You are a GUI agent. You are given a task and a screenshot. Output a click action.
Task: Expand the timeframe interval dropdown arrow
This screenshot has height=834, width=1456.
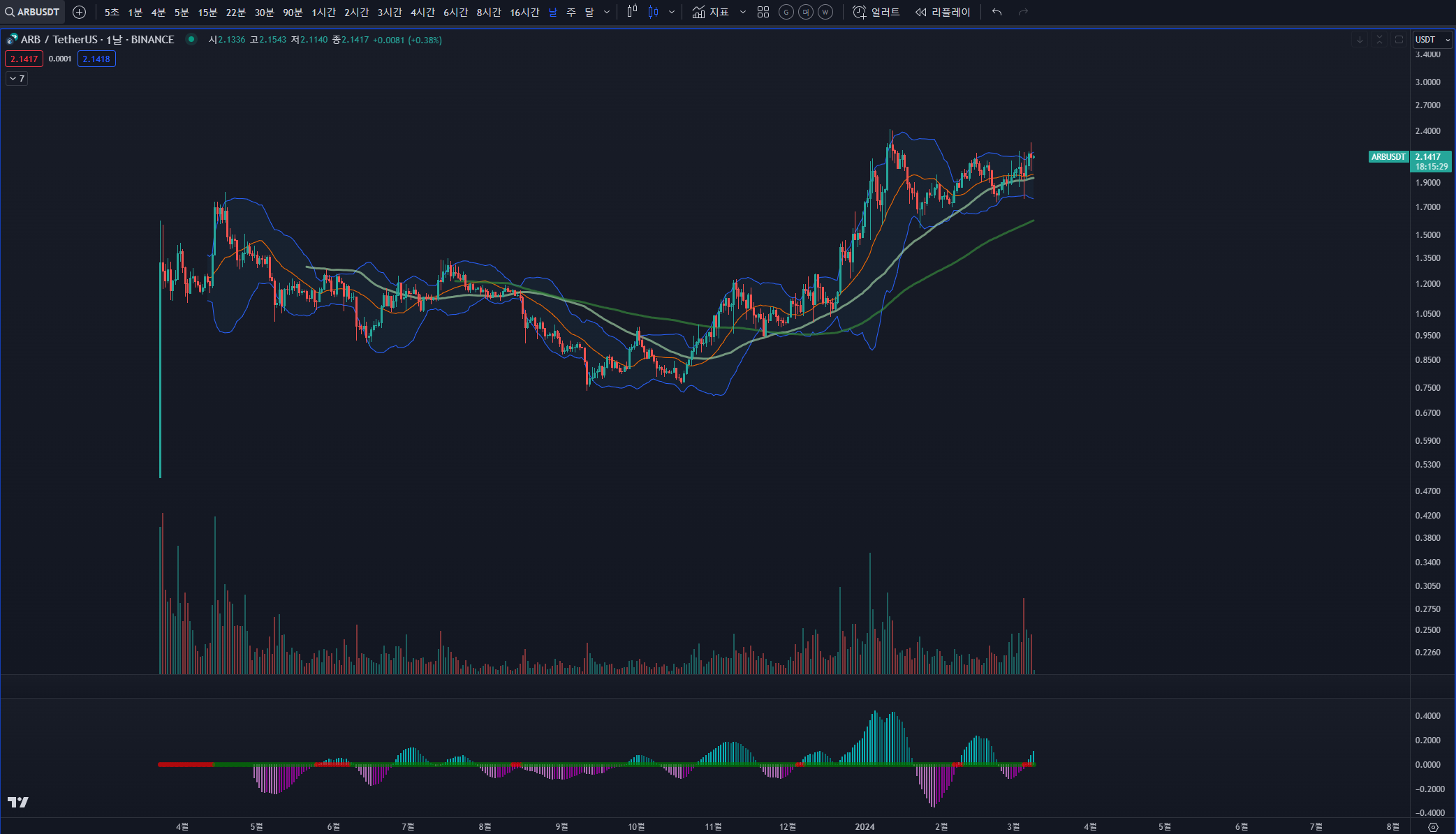click(x=607, y=12)
